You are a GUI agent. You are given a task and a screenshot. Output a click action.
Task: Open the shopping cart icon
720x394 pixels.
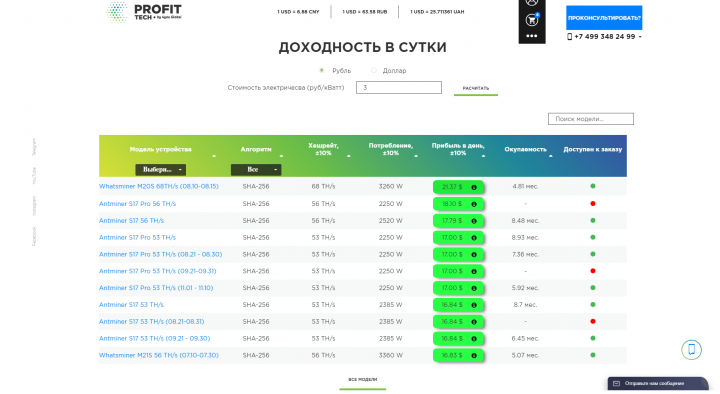click(x=532, y=20)
